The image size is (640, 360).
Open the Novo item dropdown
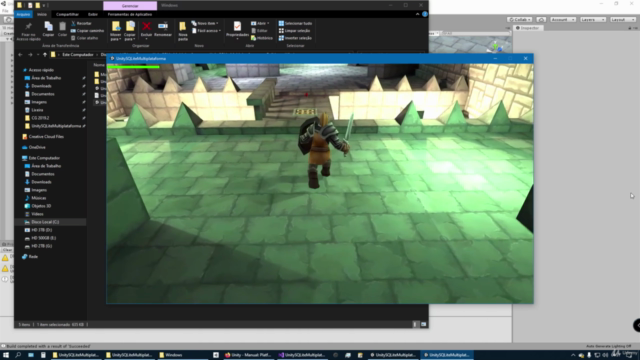click(x=205, y=23)
